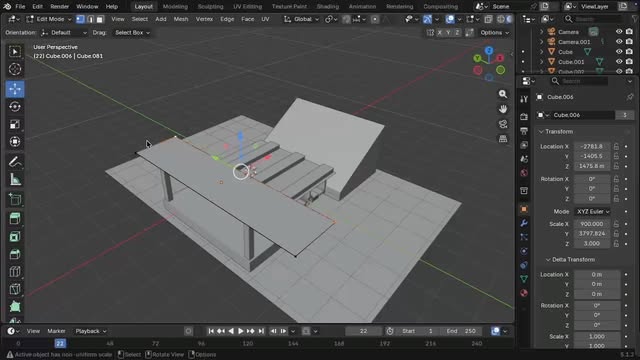Image resolution: width=640 pixels, height=360 pixels.
Task: Open the Mesh menu in viewport header
Action: coord(181,19)
